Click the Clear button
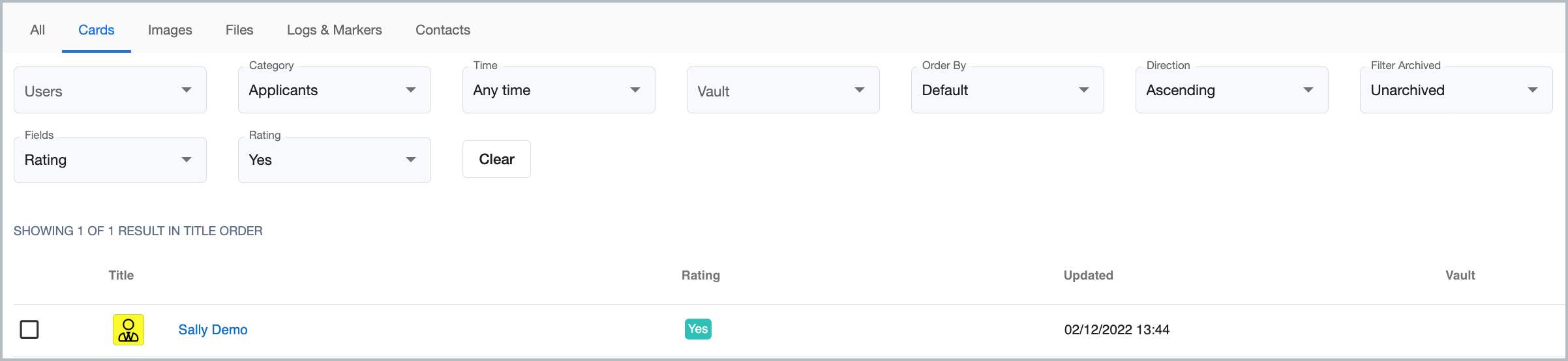The width and height of the screenshot is (1568, 361). click(496, 159)
